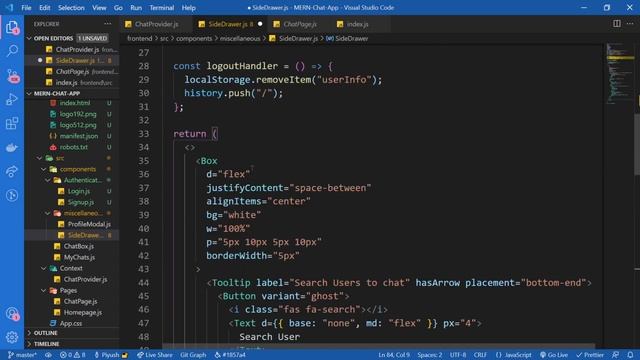Open manifest.json in file tree
The height and width of the screenshot is (360, 640).
coord(78,136)
